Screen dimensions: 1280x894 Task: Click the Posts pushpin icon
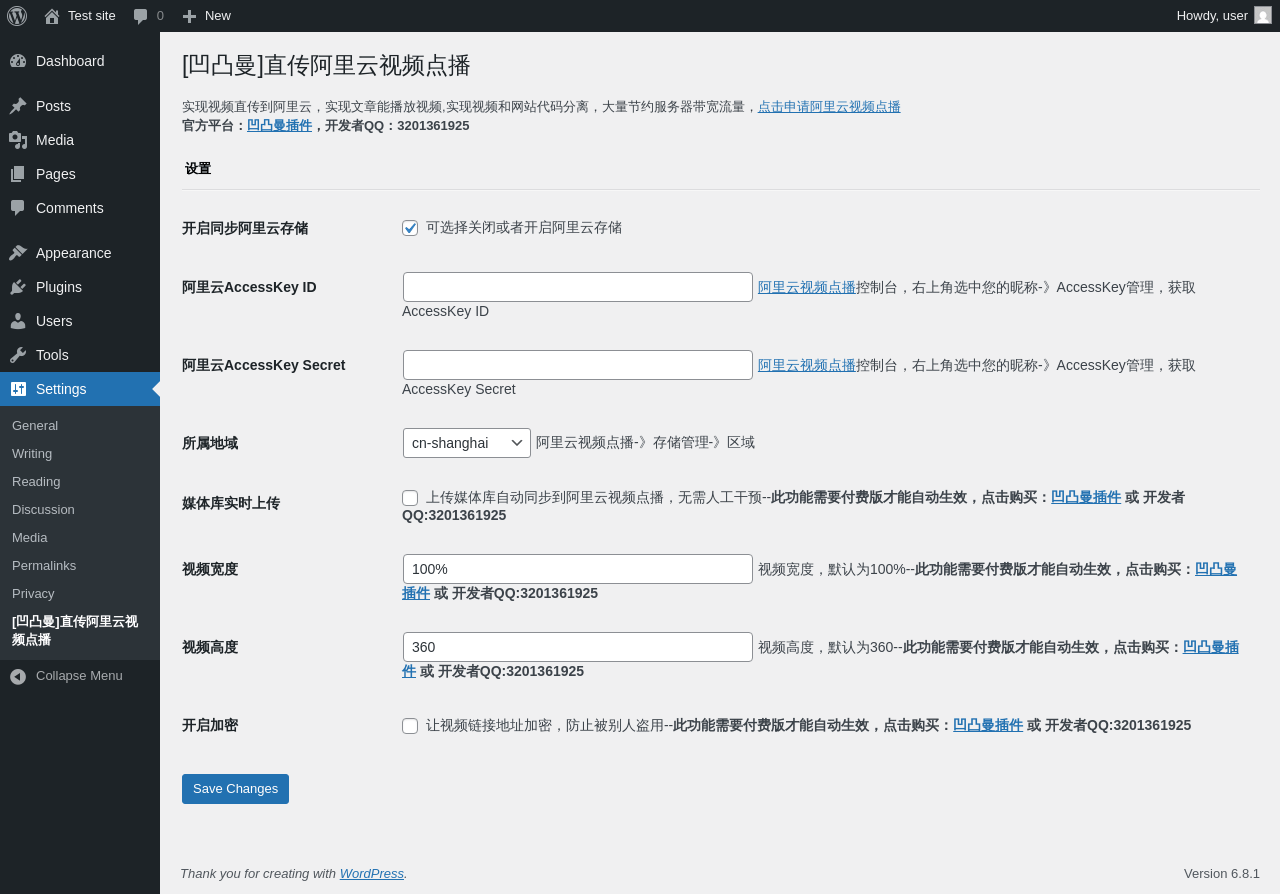(x=18, y=106)
